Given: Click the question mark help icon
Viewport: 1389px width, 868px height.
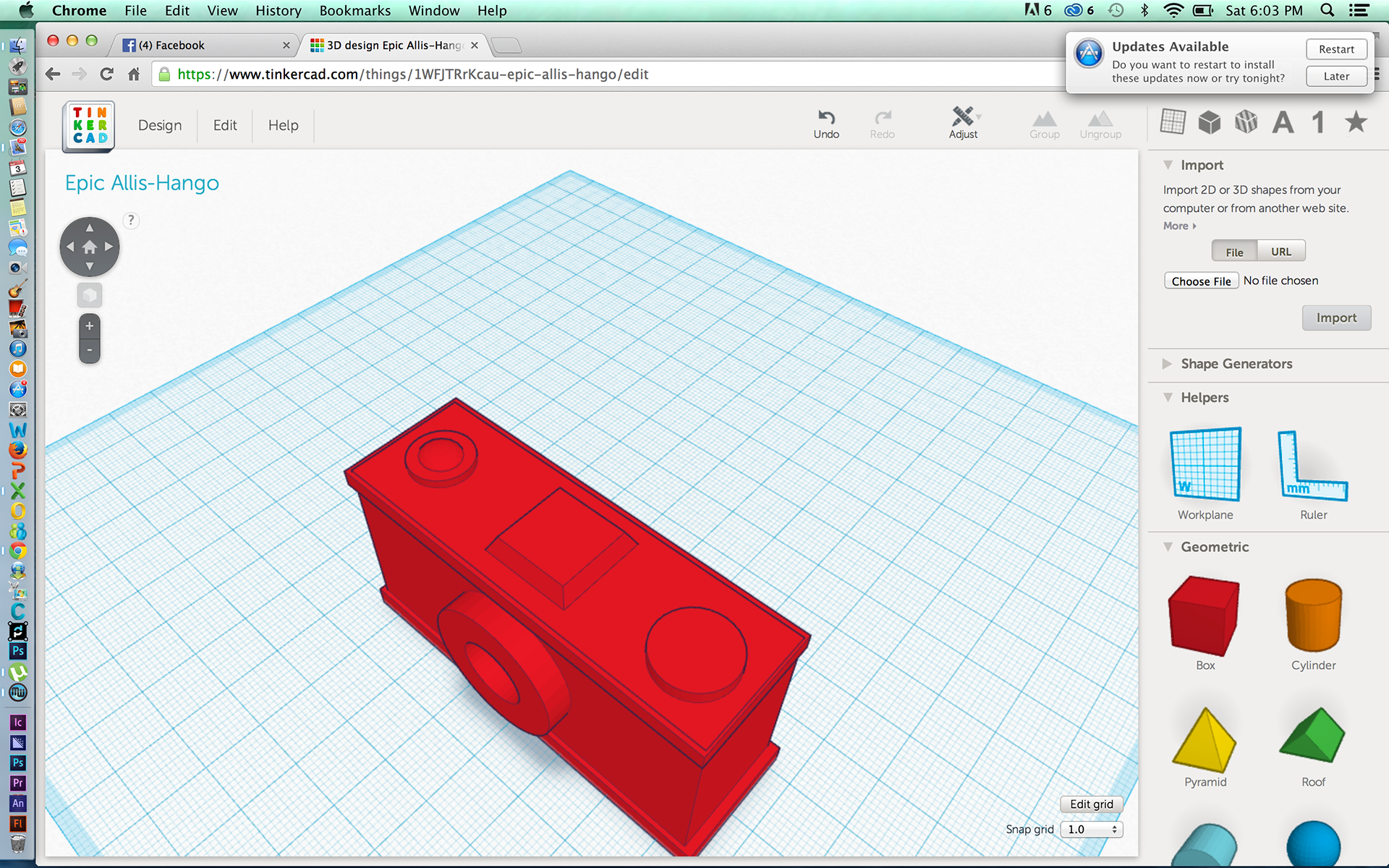Looking at the screenshot, I should [131, 221].
